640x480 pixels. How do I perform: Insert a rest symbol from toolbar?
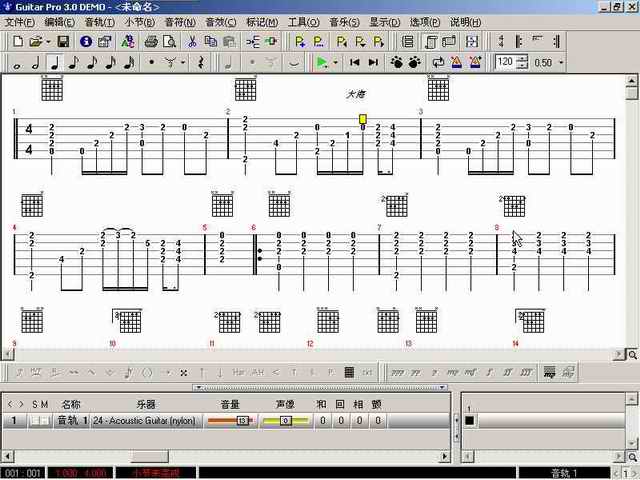pos(201,62)
